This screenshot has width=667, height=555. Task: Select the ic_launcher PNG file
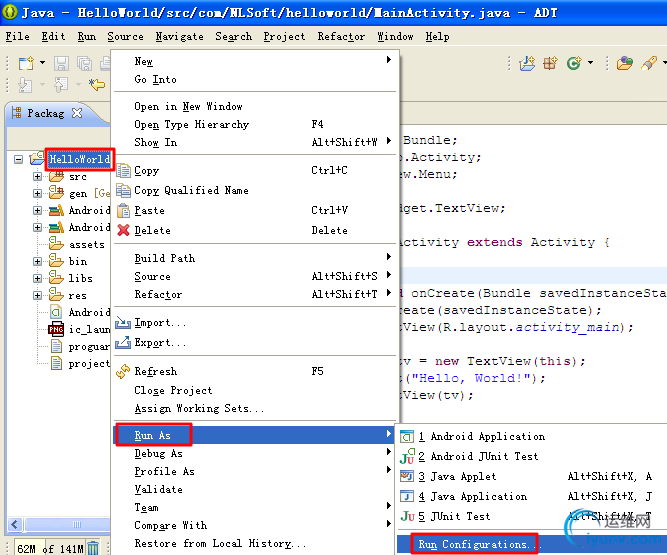coord(89,330)
